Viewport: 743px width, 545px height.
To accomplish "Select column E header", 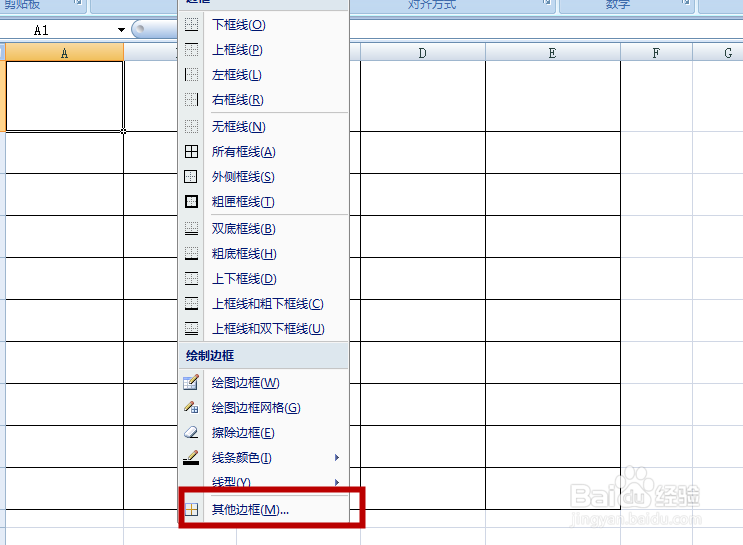I will (553, 53).
